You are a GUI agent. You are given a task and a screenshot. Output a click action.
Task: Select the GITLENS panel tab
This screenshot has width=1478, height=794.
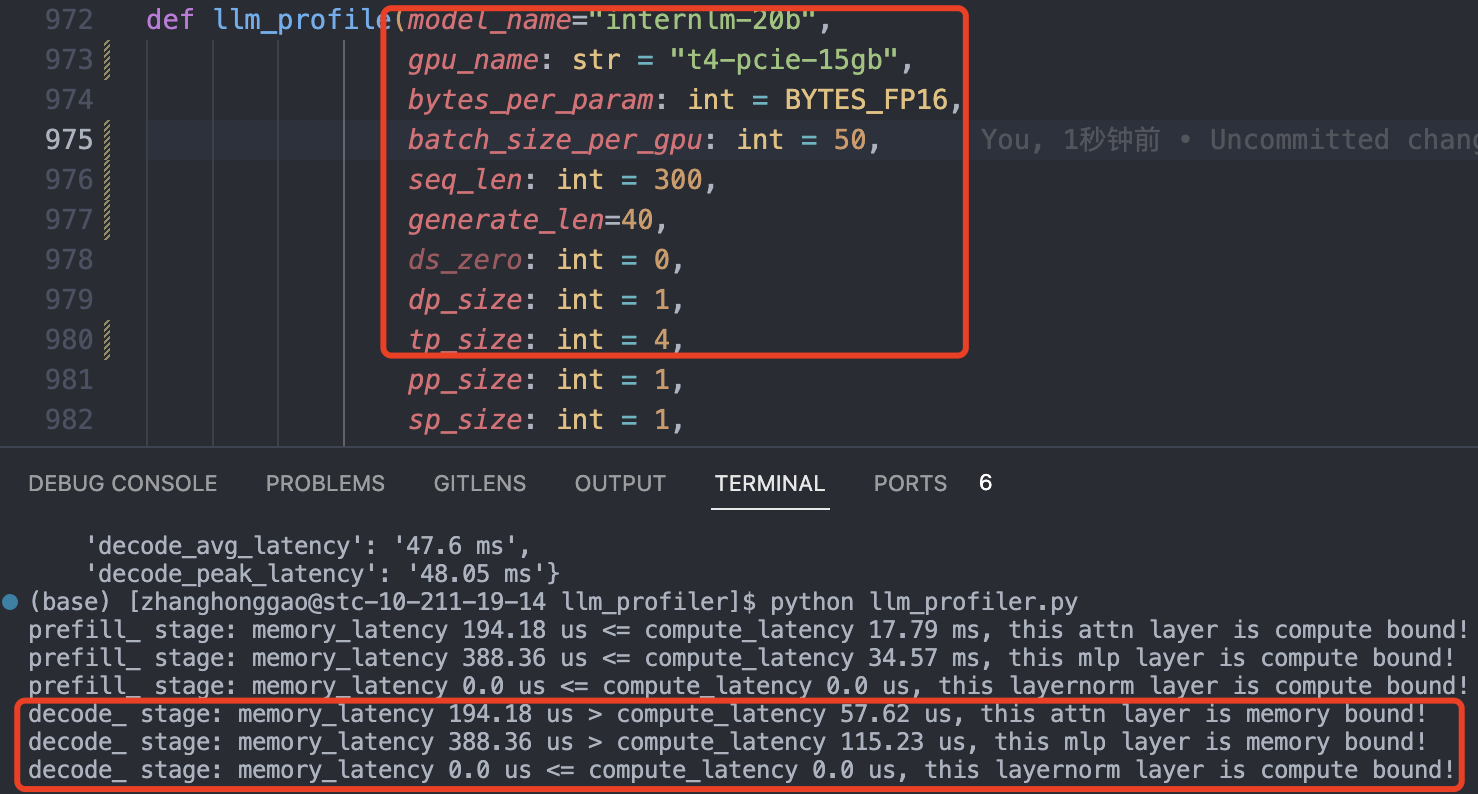[480, 483]
